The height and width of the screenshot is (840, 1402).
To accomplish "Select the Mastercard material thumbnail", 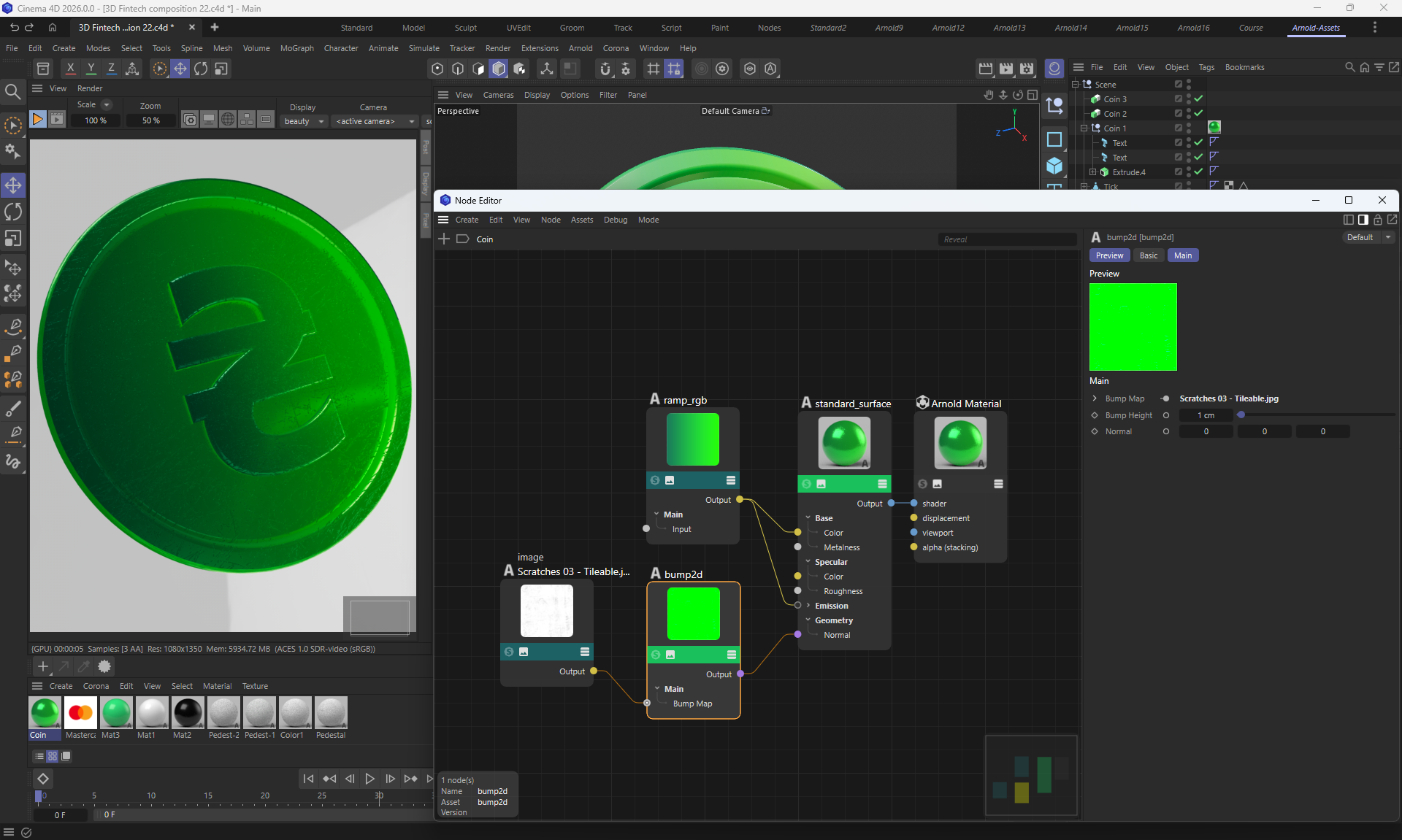I will point(80,713).
